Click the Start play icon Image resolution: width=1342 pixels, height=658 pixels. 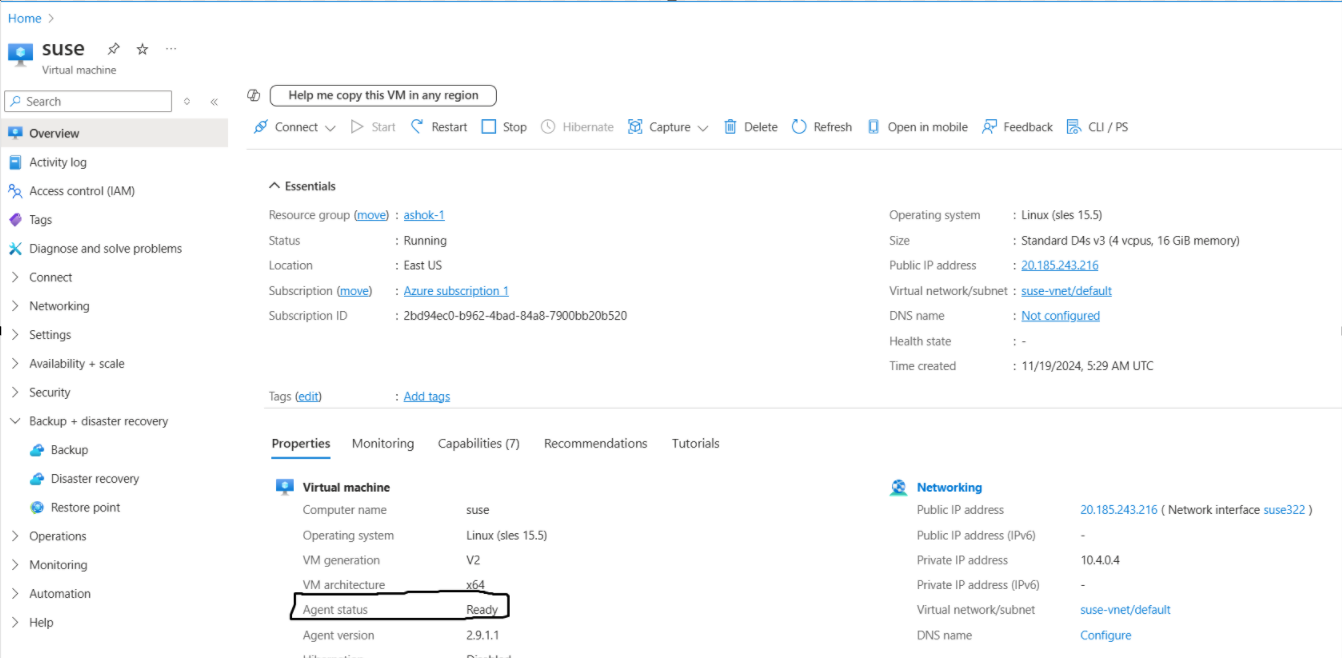tap(357, 127)
